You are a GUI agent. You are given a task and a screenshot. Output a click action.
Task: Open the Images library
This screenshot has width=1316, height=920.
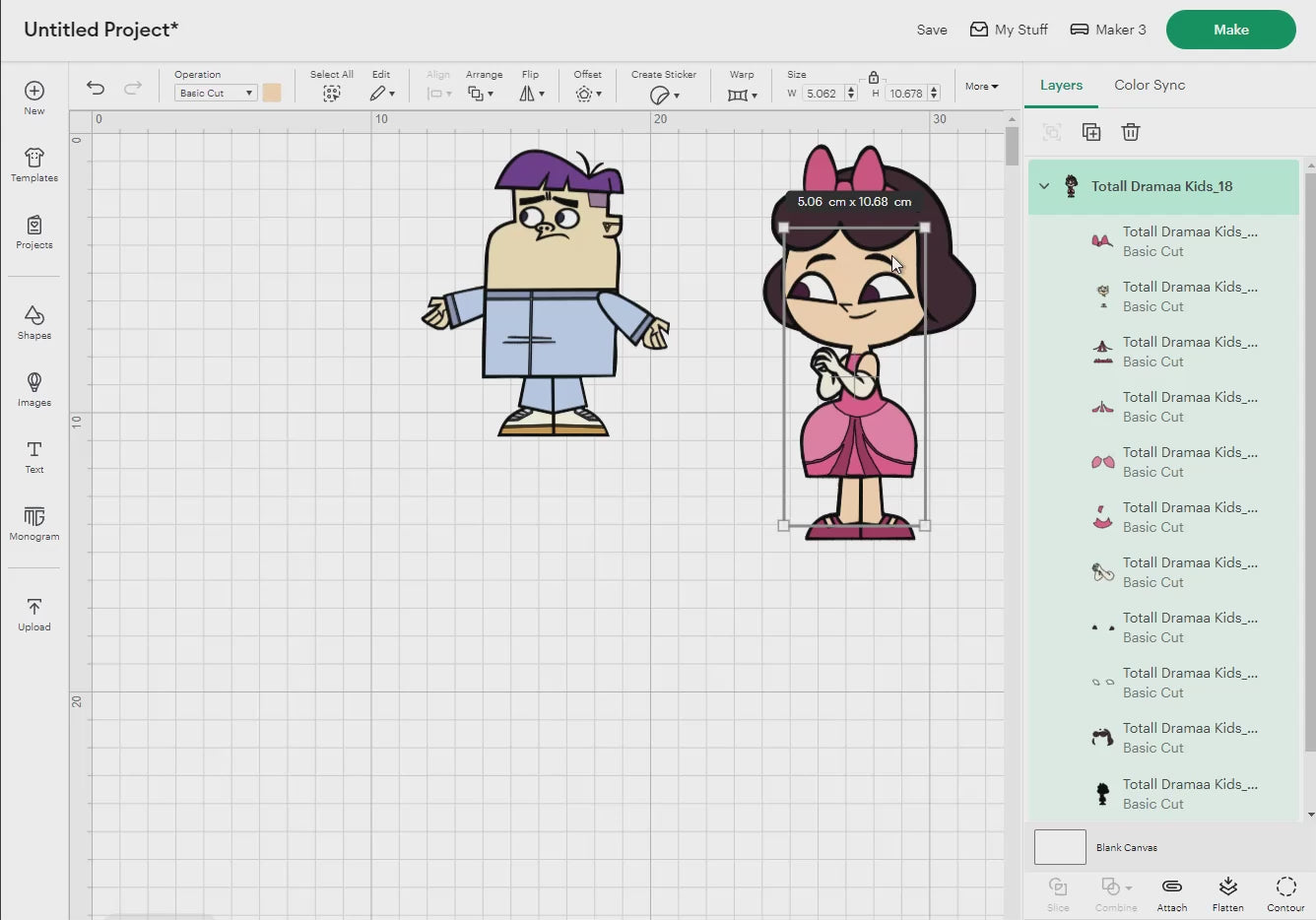34,389
